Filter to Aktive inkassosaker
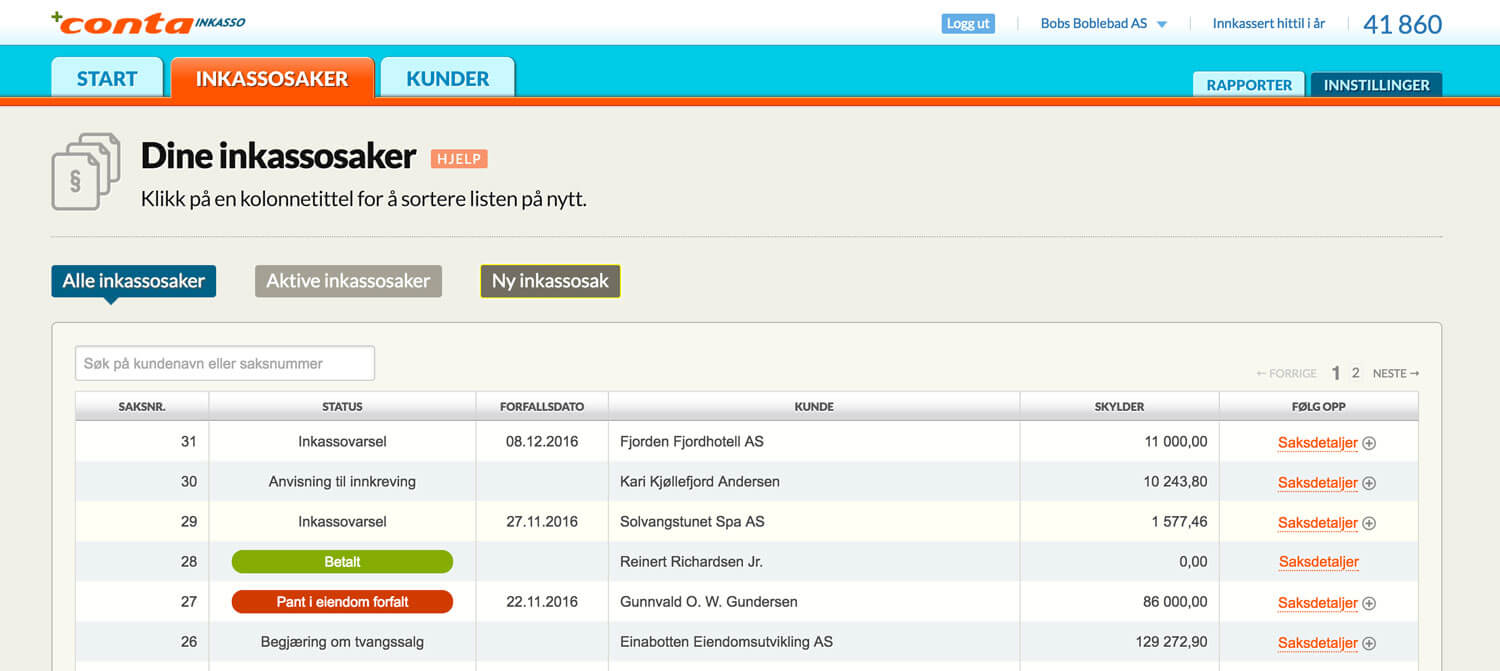Screen dimensions: 1500x671 [348, 281]
